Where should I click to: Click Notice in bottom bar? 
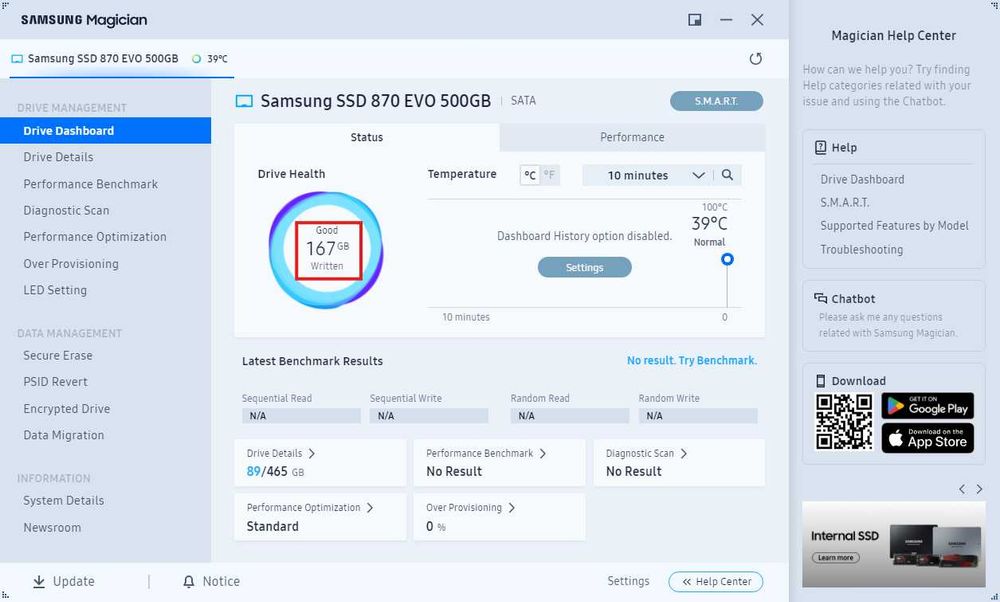pos(221,581)
